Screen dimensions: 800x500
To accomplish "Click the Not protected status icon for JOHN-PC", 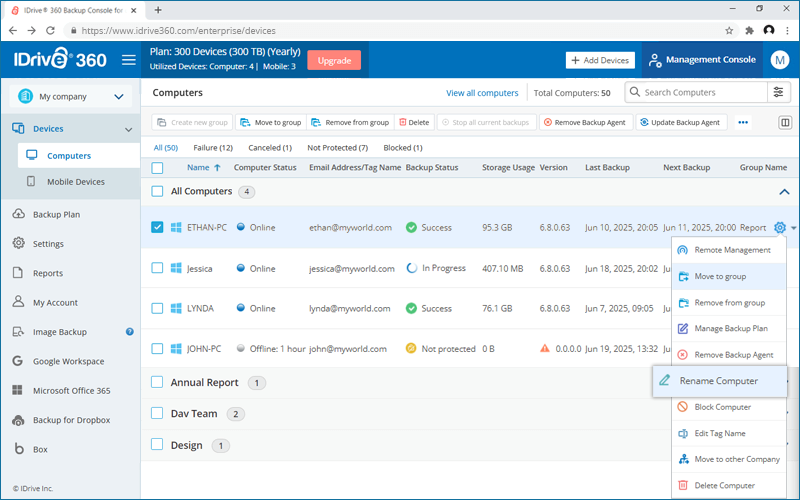I will [411, 348].
